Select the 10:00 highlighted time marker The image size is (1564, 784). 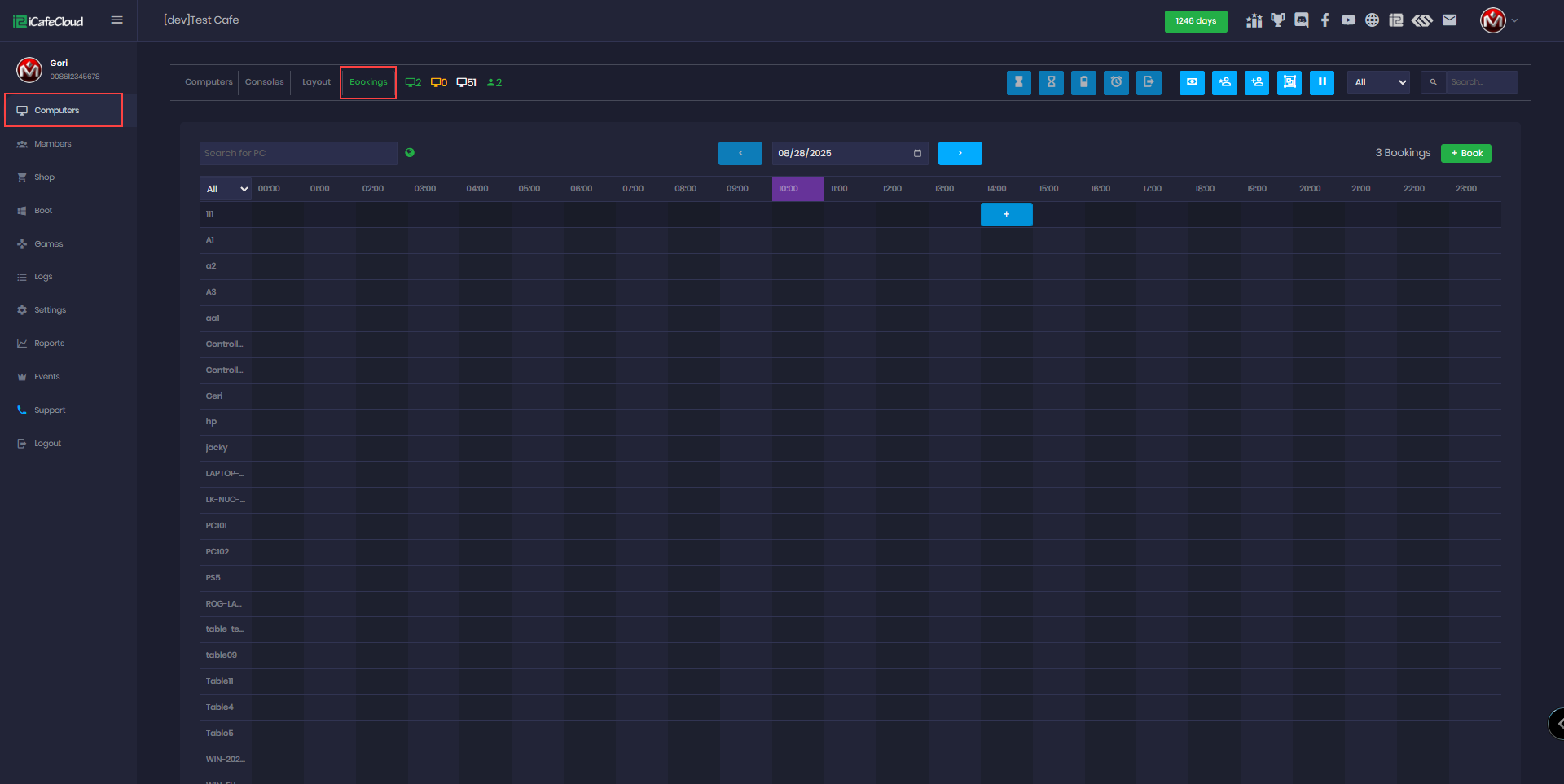[x=797, y=189]
